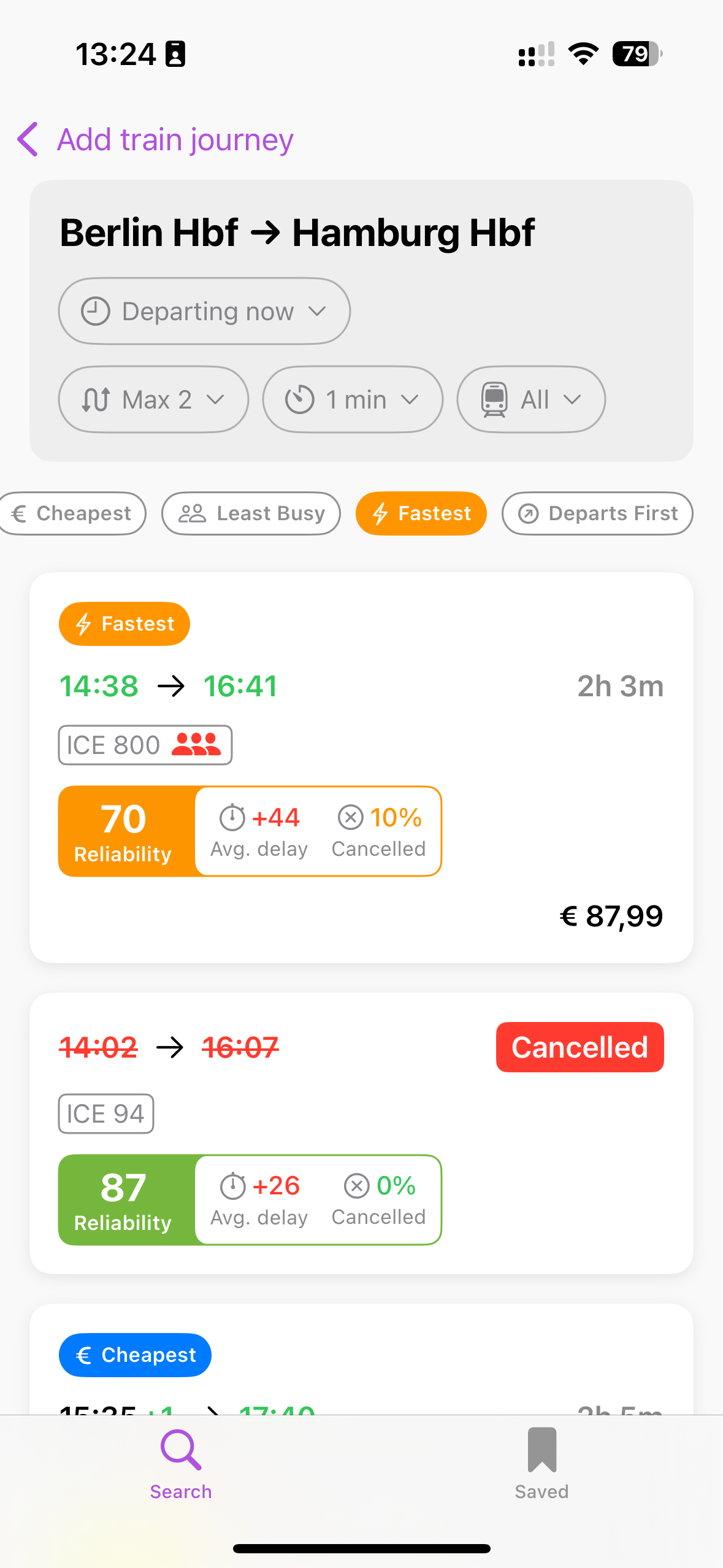Tap the battery indicator showing 79
The image size is (723, 1568).
point(637,54)
